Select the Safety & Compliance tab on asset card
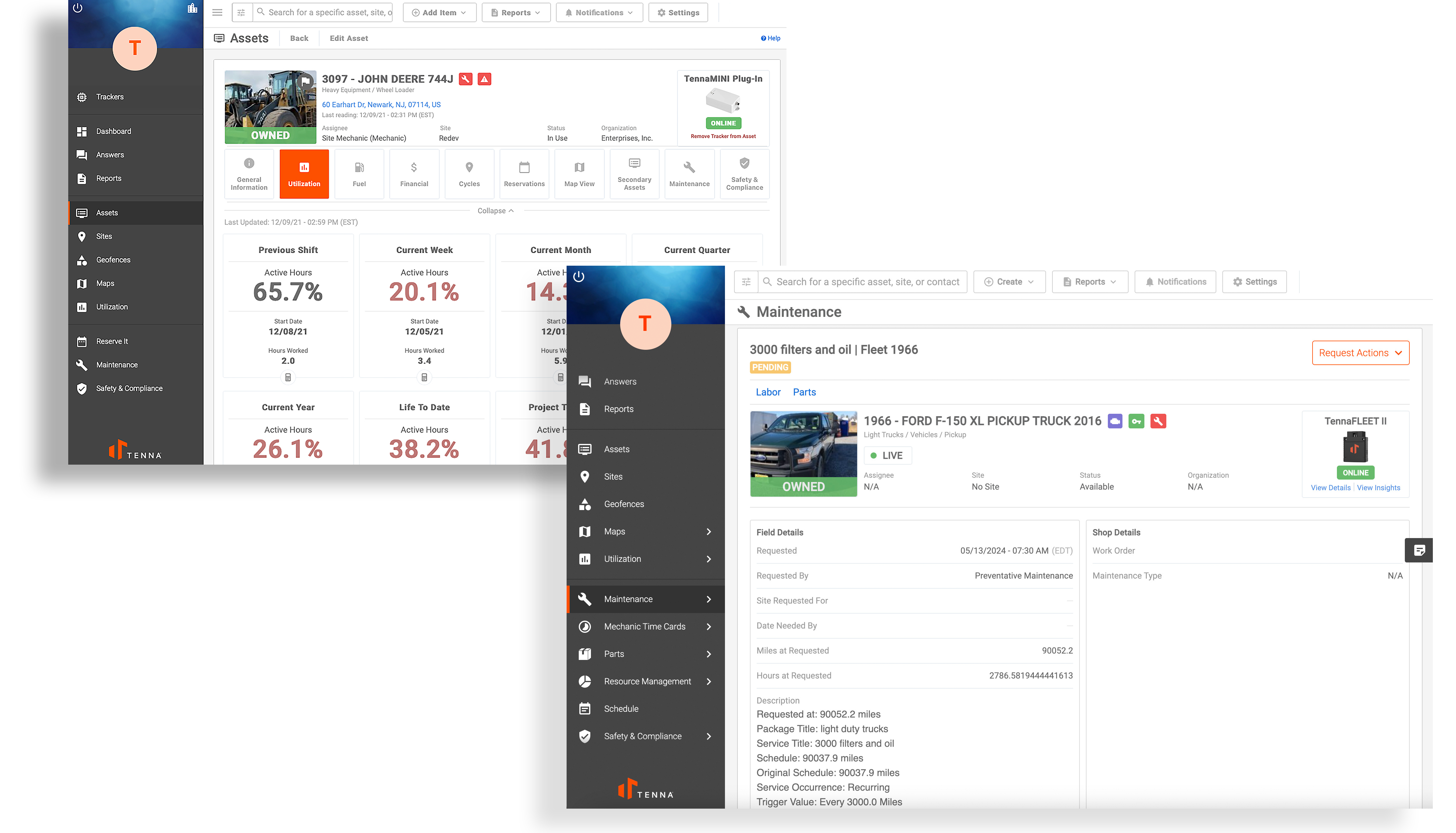1456x833 pixels. [744, 174]
